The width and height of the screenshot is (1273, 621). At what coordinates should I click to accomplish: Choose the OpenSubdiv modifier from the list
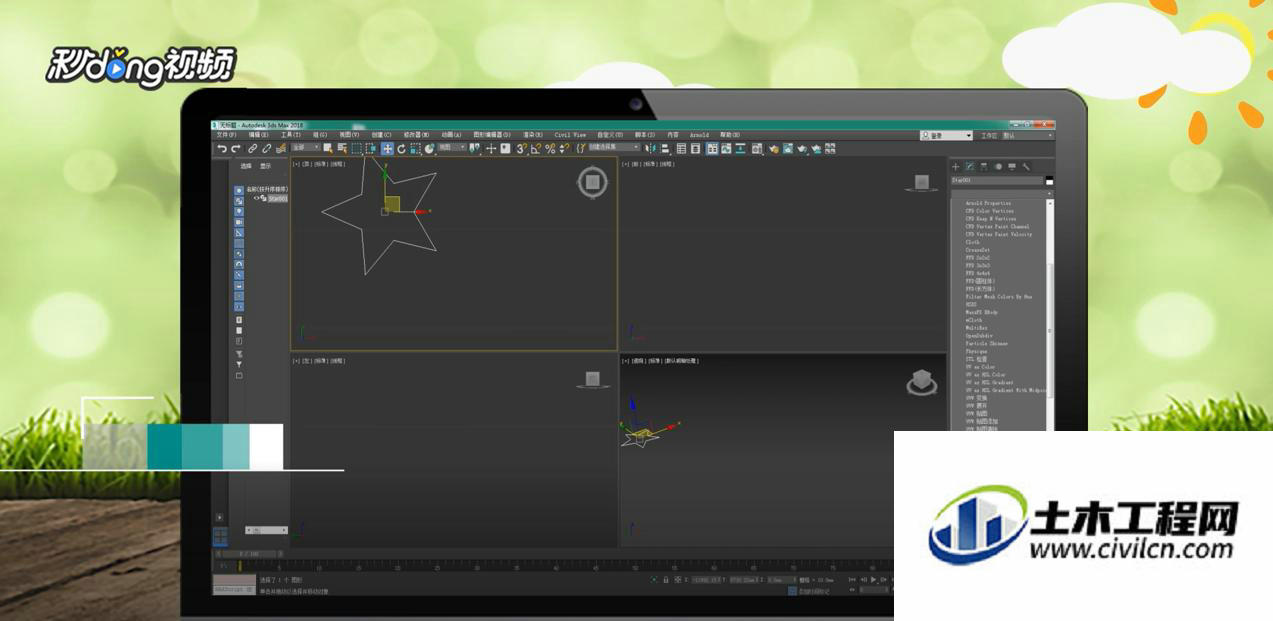pos(979,336)
